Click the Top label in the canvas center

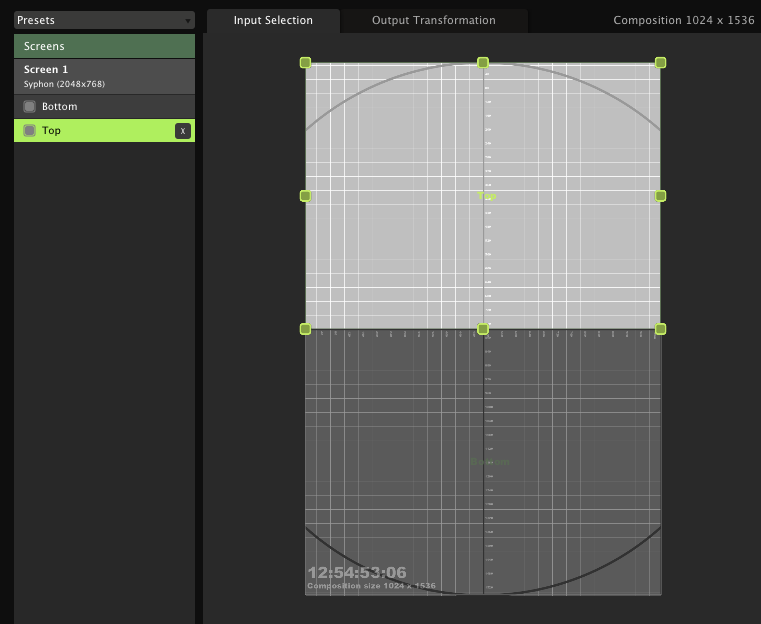pyautogui.click(x=486, y=197)
